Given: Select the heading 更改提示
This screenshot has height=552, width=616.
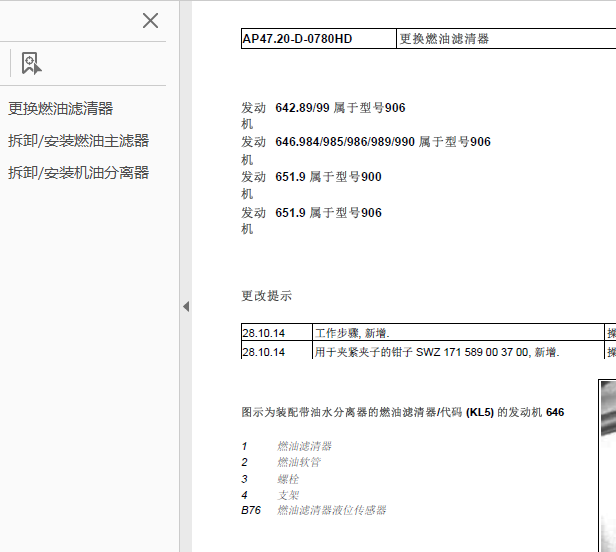Looking at the screenshot, I should coord(267,296).
